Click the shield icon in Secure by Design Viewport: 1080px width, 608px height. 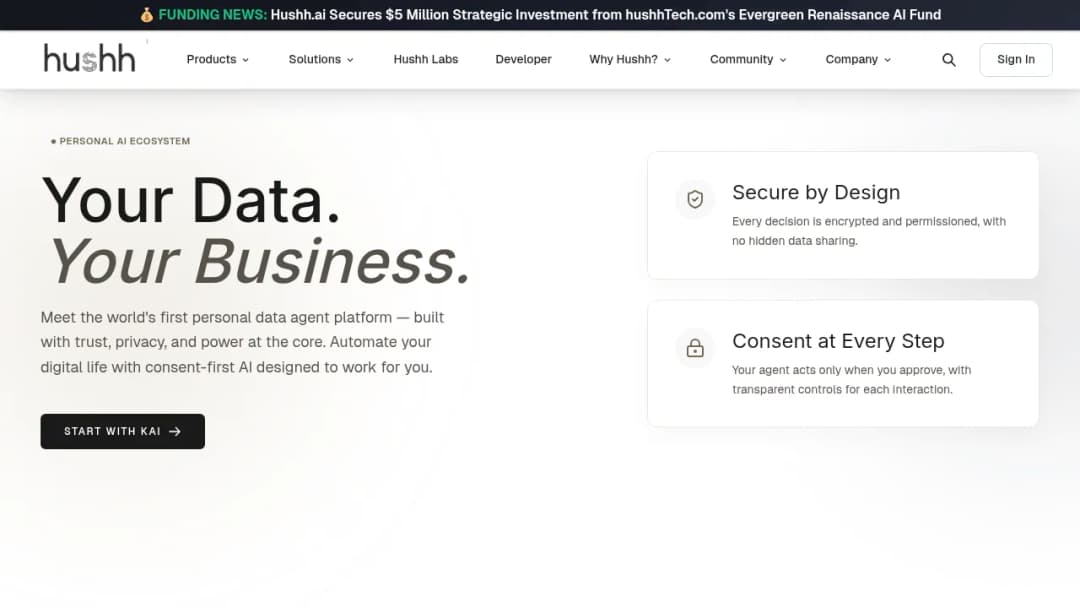point(695,199)
